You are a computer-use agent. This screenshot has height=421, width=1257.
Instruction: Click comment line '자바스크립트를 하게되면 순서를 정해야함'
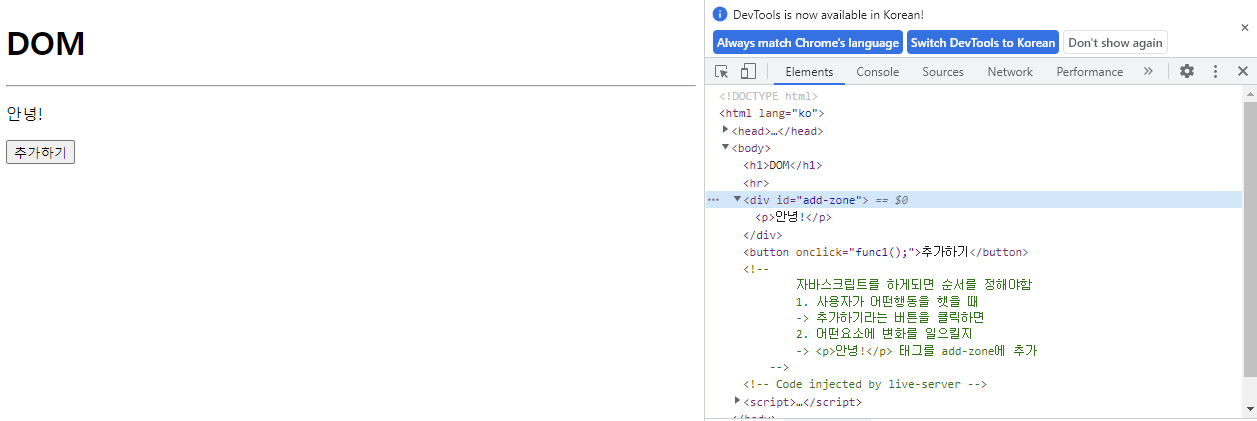pos(913,284)
